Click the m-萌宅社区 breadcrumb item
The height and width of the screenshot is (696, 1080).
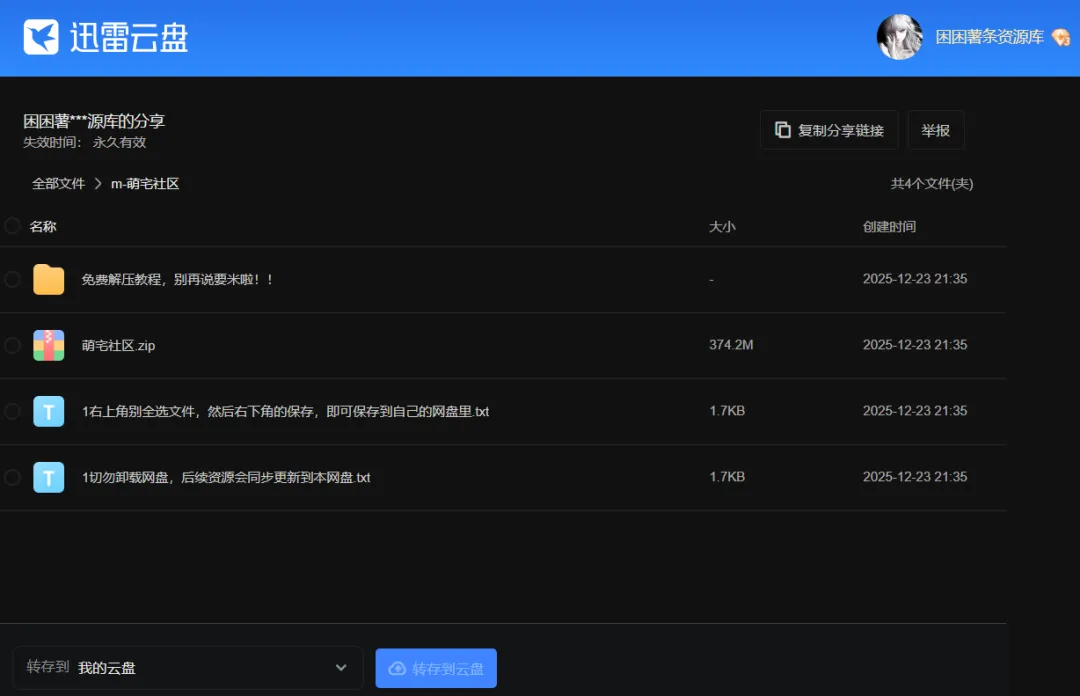point(145,183)
